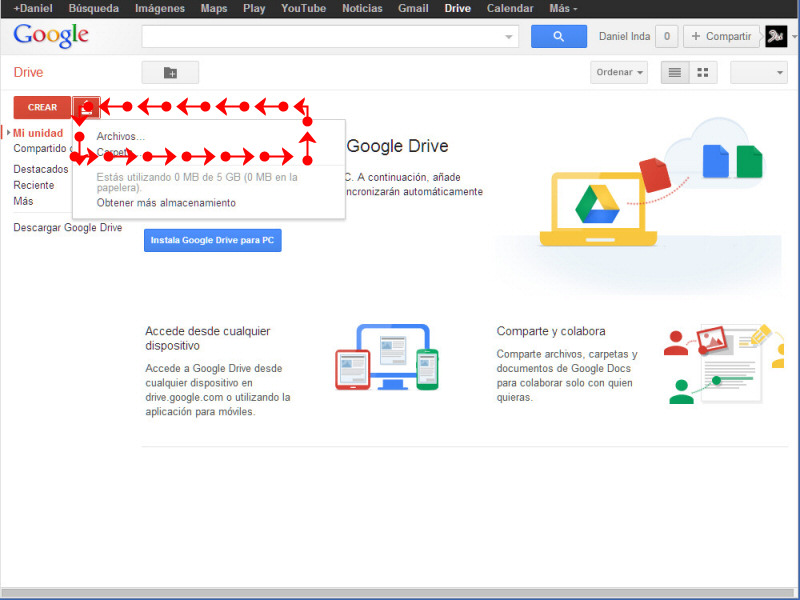
Task: Open Reciente in sidebar
Action: [34, 185]
